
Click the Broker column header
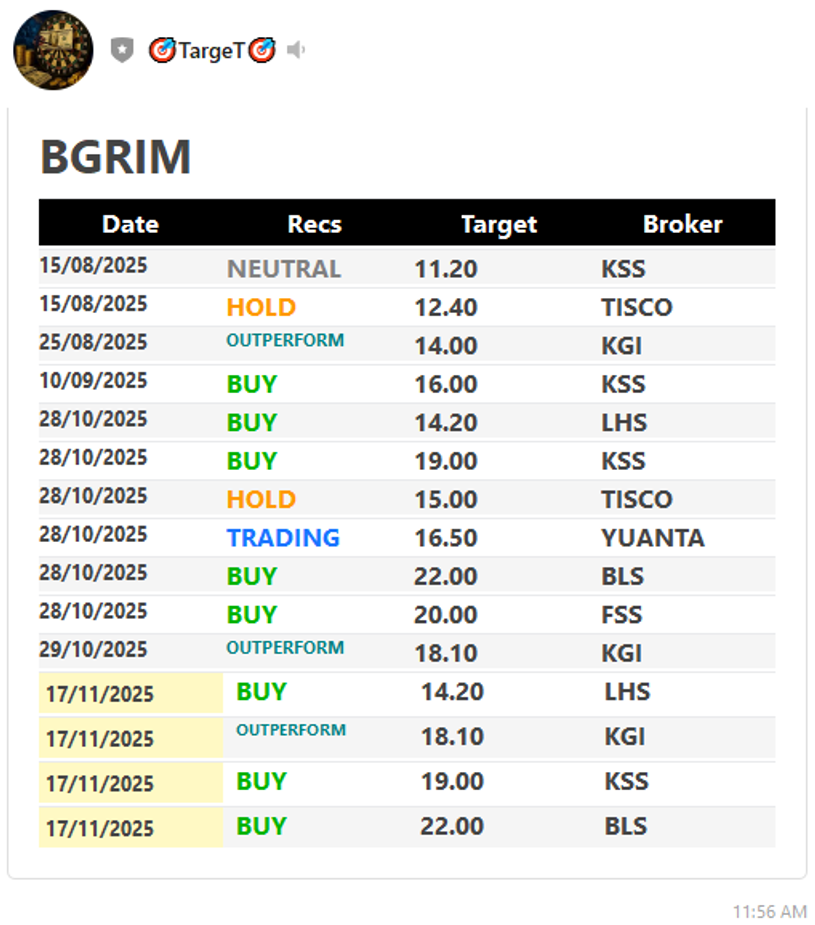click(682, 224)
